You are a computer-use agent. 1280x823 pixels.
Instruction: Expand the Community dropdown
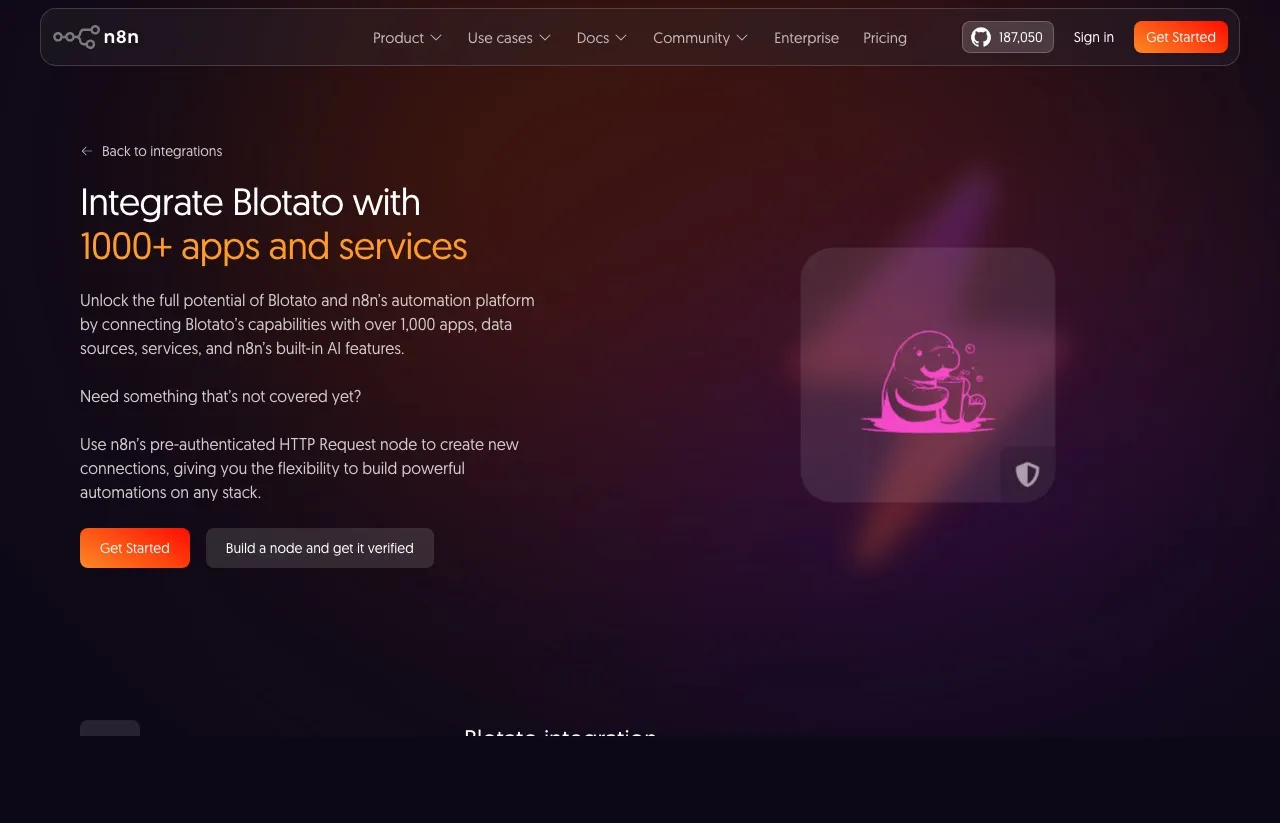[700, 38]
